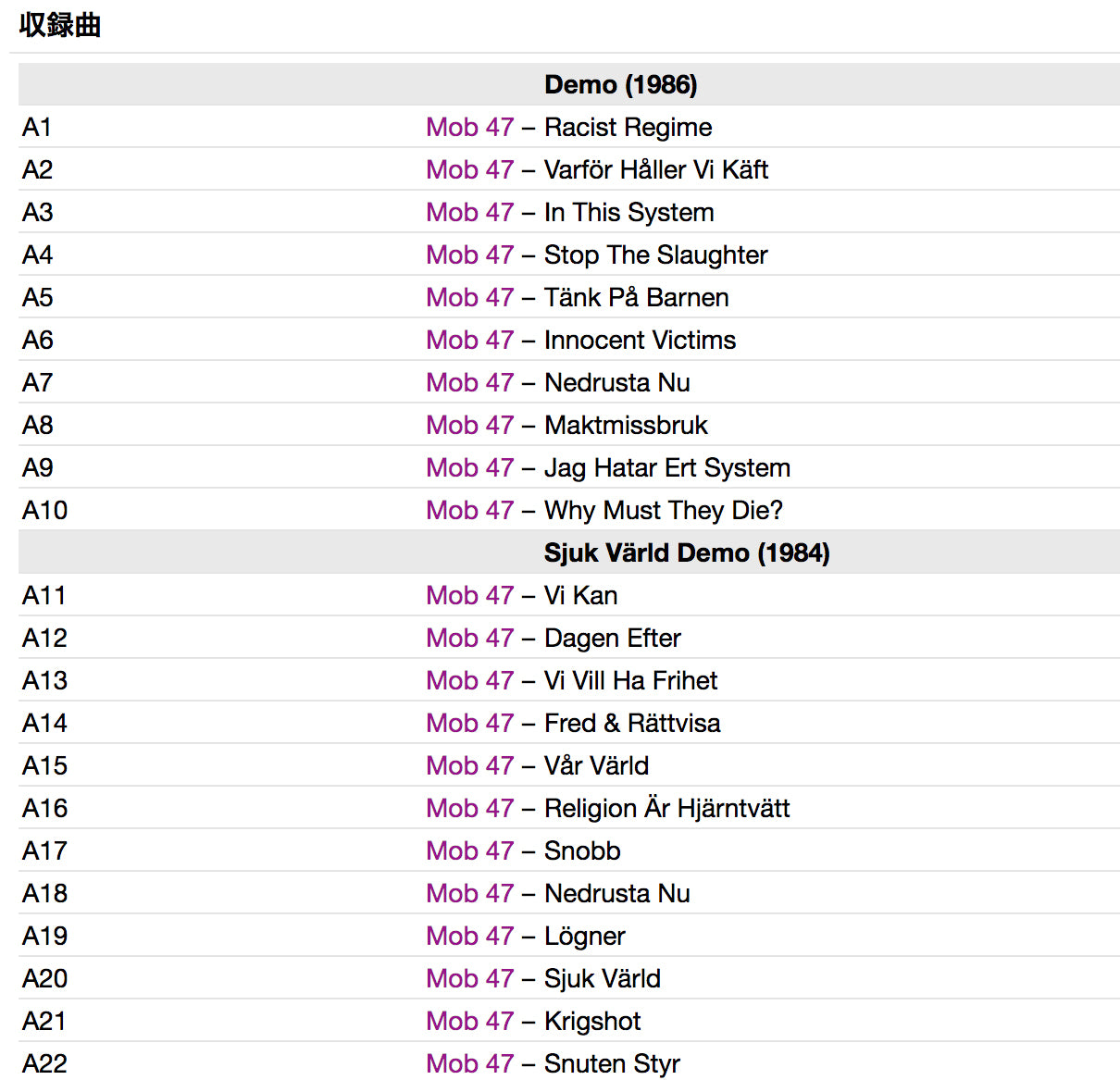Open Mob 47 link beside Tänk På Barnen

pos(469,297)
